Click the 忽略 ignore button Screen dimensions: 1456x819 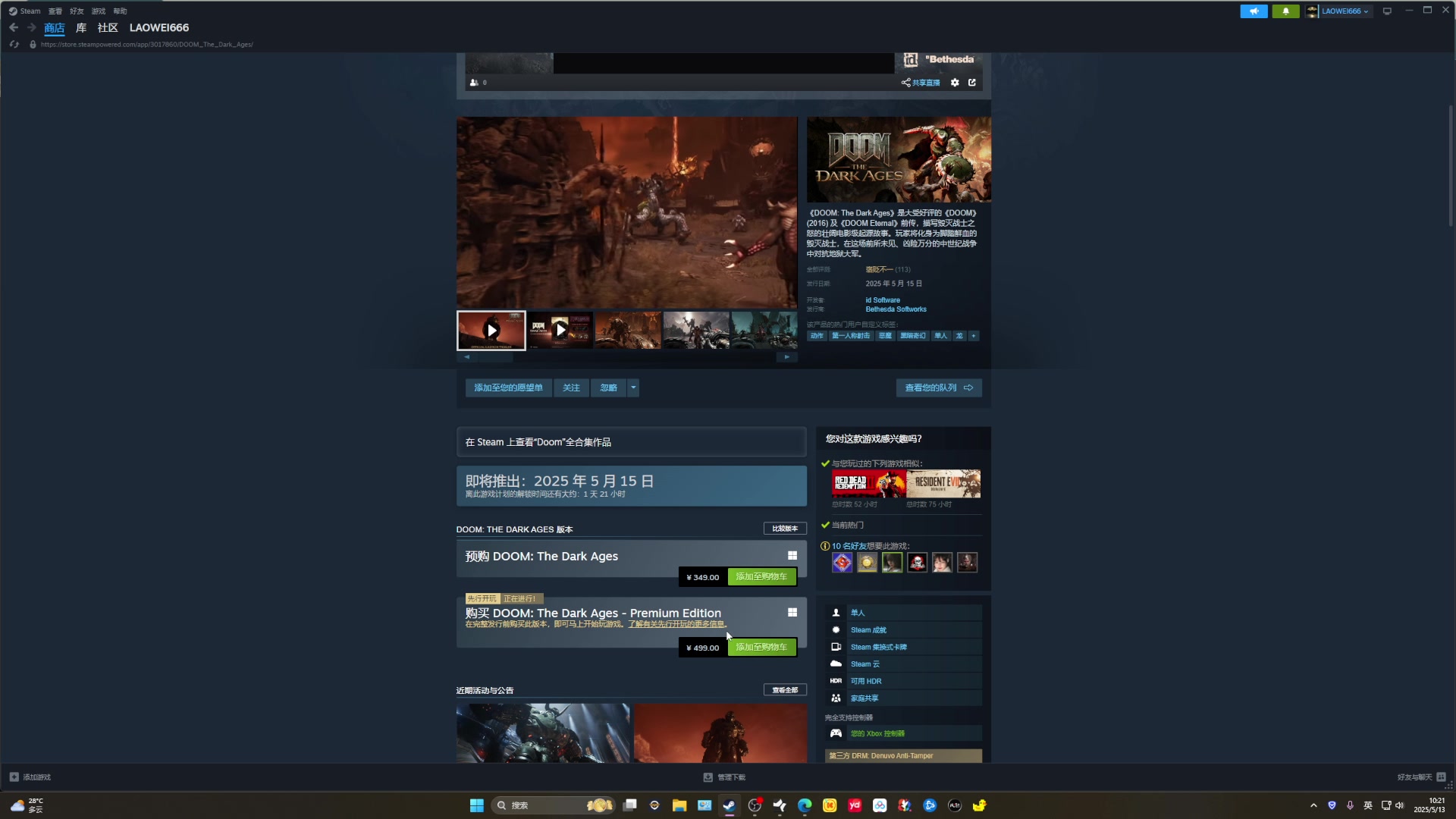coord(609,388)
